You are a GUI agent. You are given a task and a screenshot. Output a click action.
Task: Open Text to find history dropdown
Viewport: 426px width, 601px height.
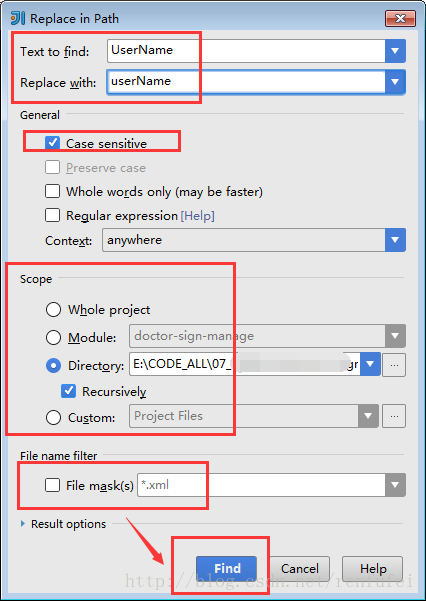395,51
